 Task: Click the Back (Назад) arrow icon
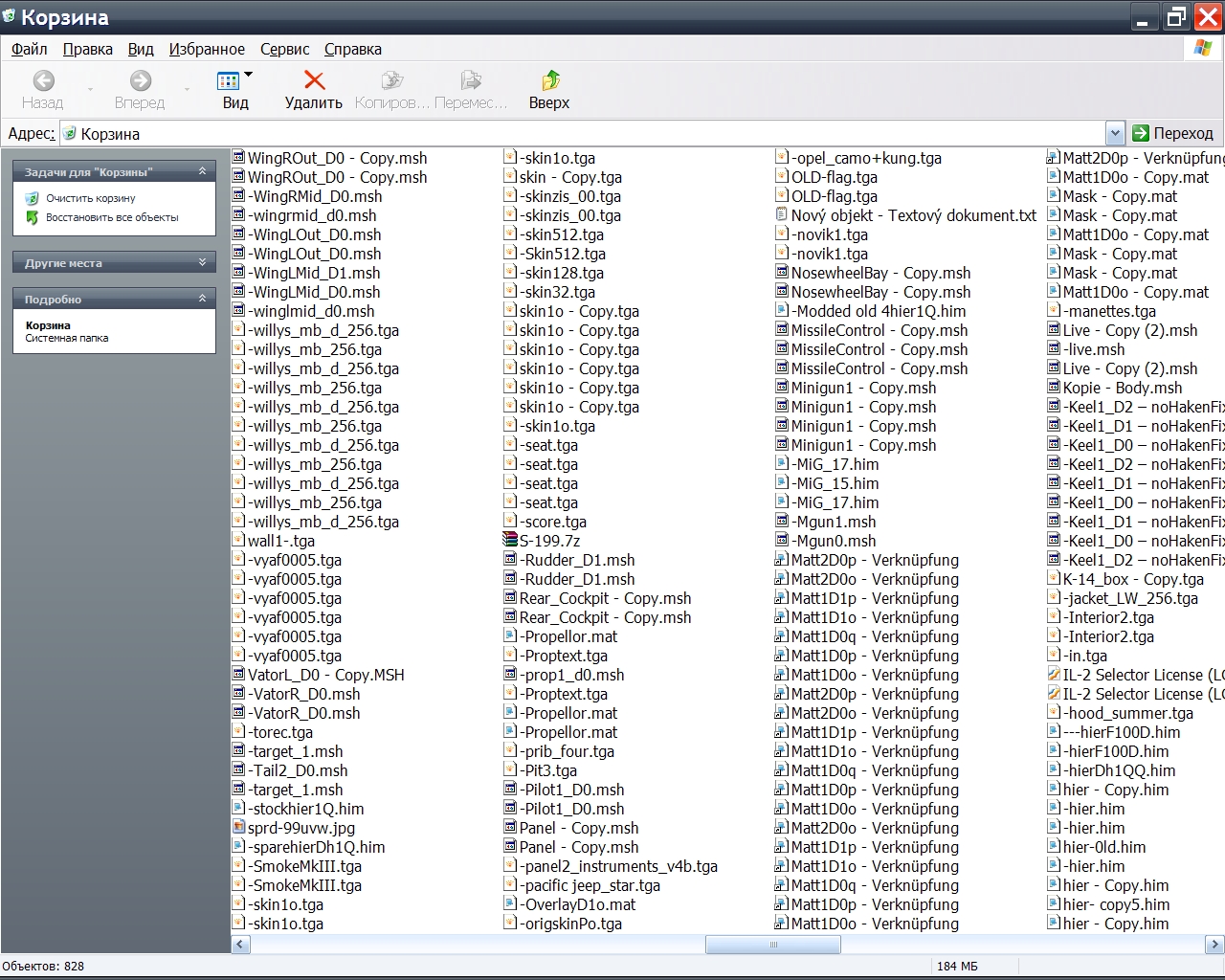click(43, 80)
